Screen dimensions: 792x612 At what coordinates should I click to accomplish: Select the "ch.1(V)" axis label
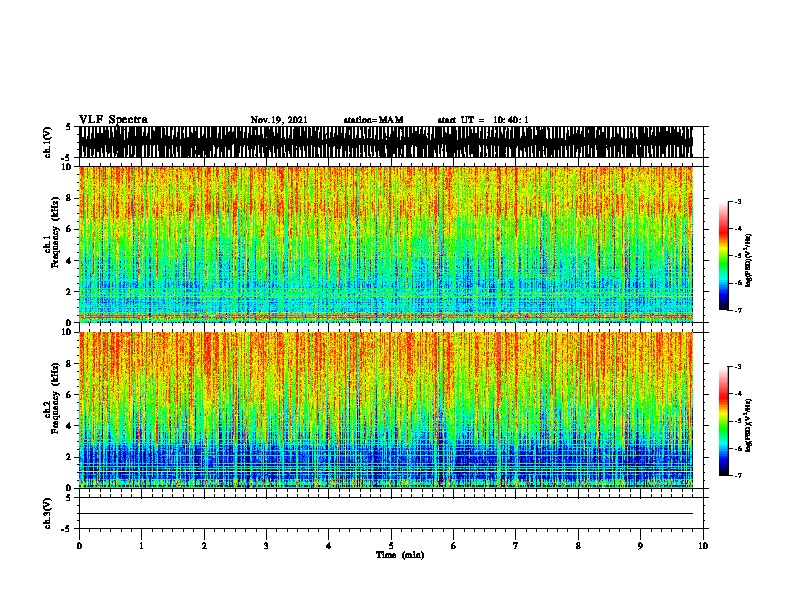(47, 142)
